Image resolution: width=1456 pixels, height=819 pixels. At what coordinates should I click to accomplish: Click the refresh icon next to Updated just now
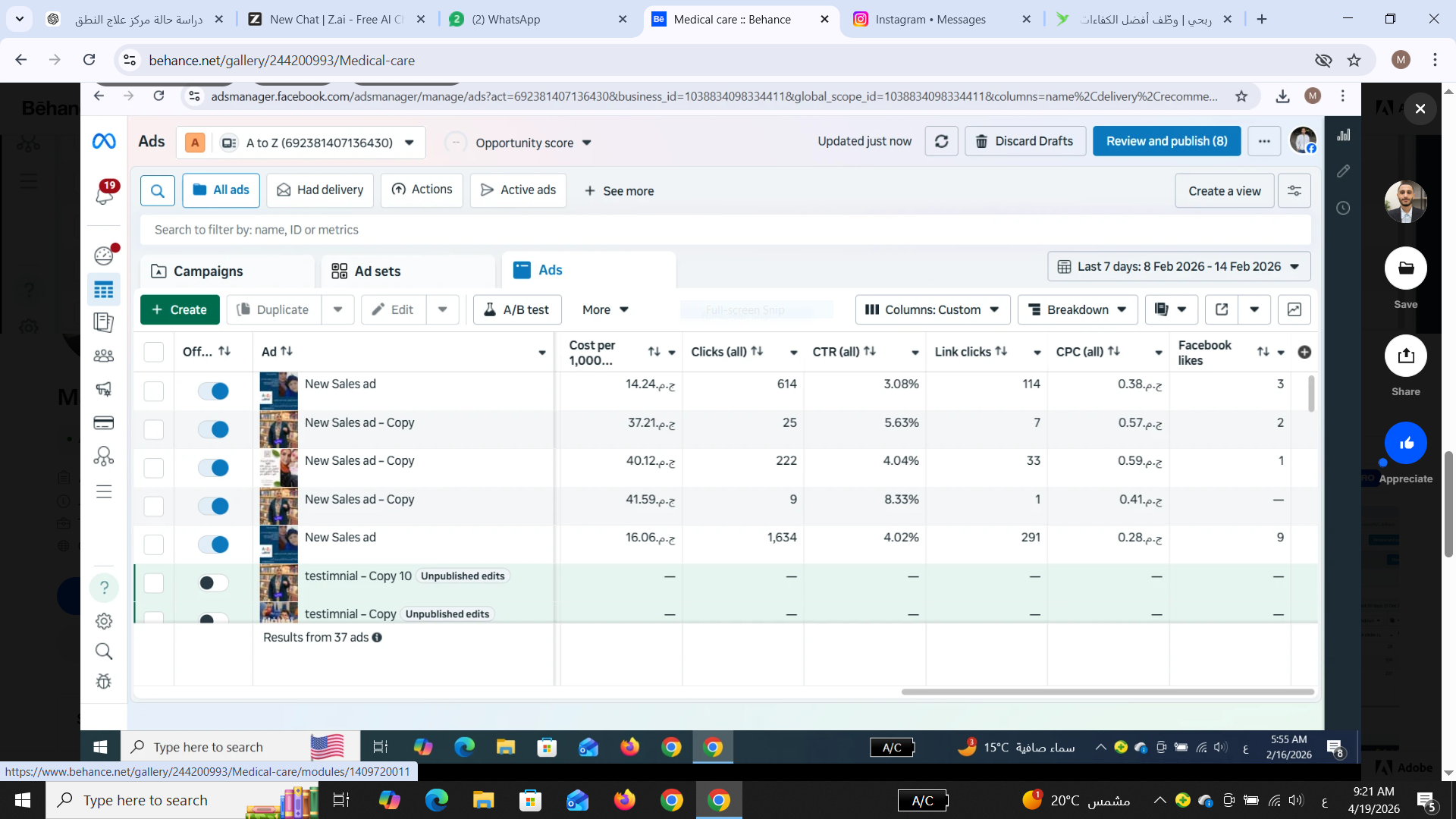[941, 142]
